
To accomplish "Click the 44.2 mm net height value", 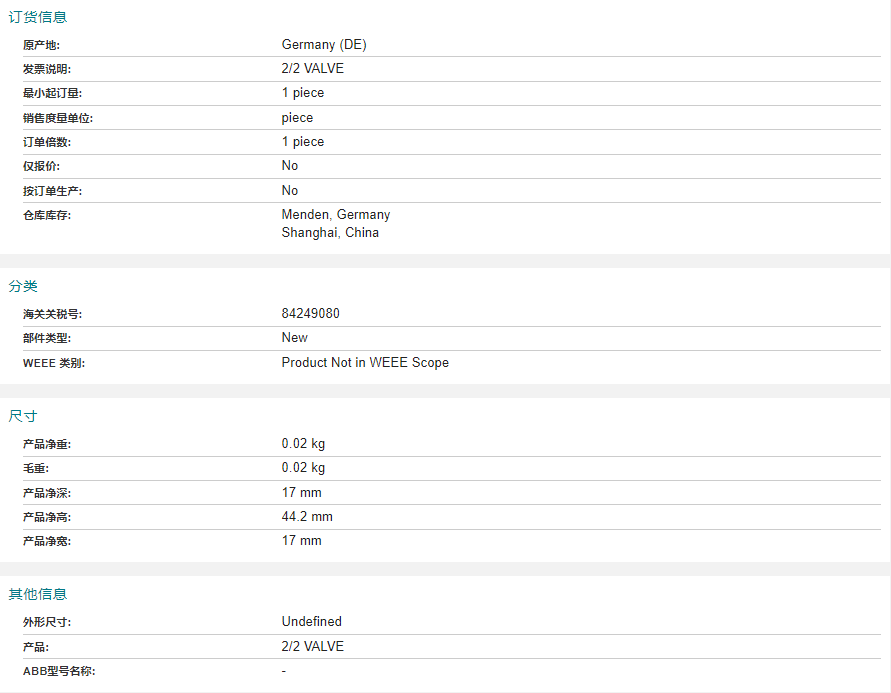I will tap(307, 516).
